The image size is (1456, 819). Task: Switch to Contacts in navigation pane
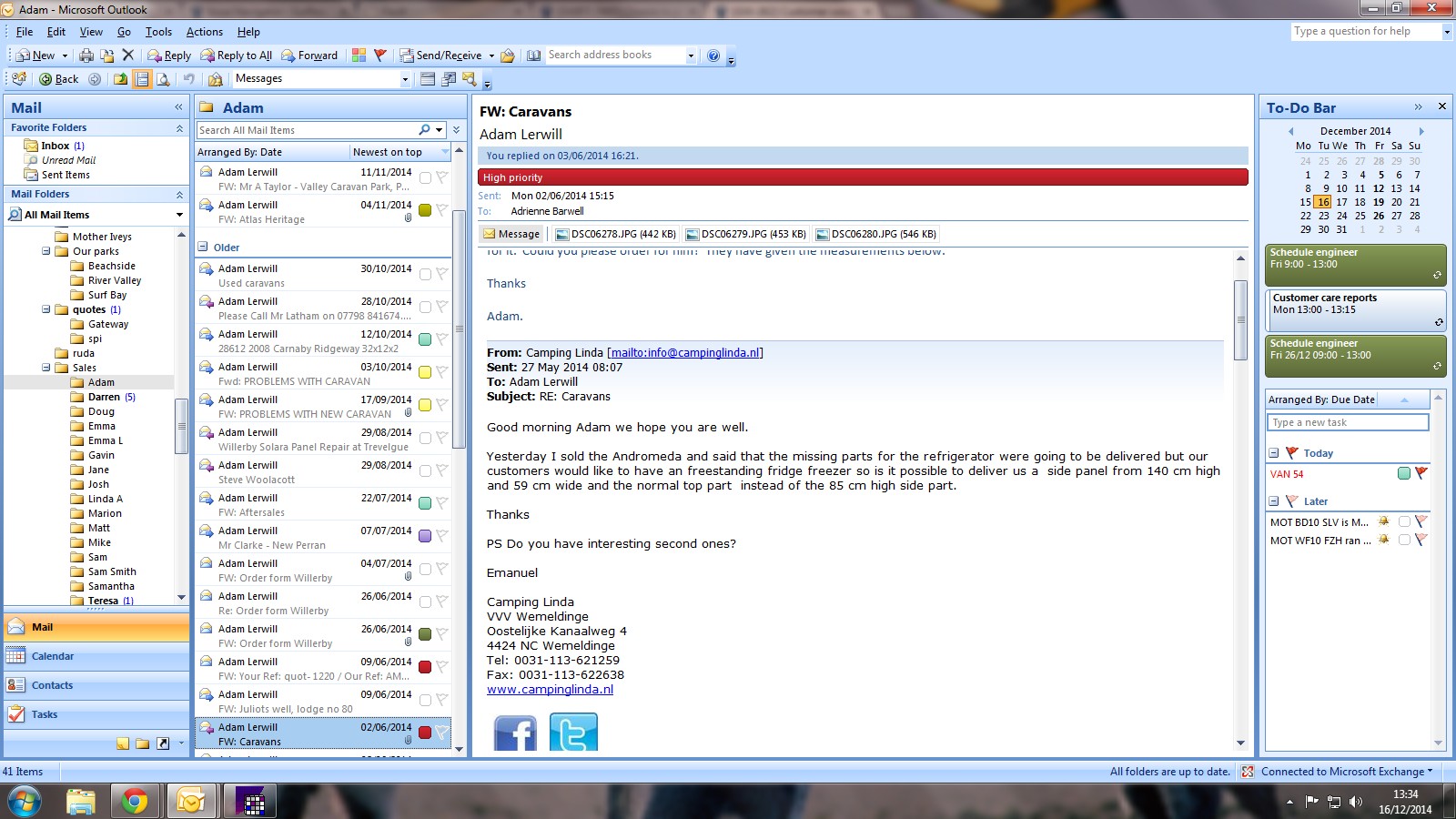click(96, 685)
